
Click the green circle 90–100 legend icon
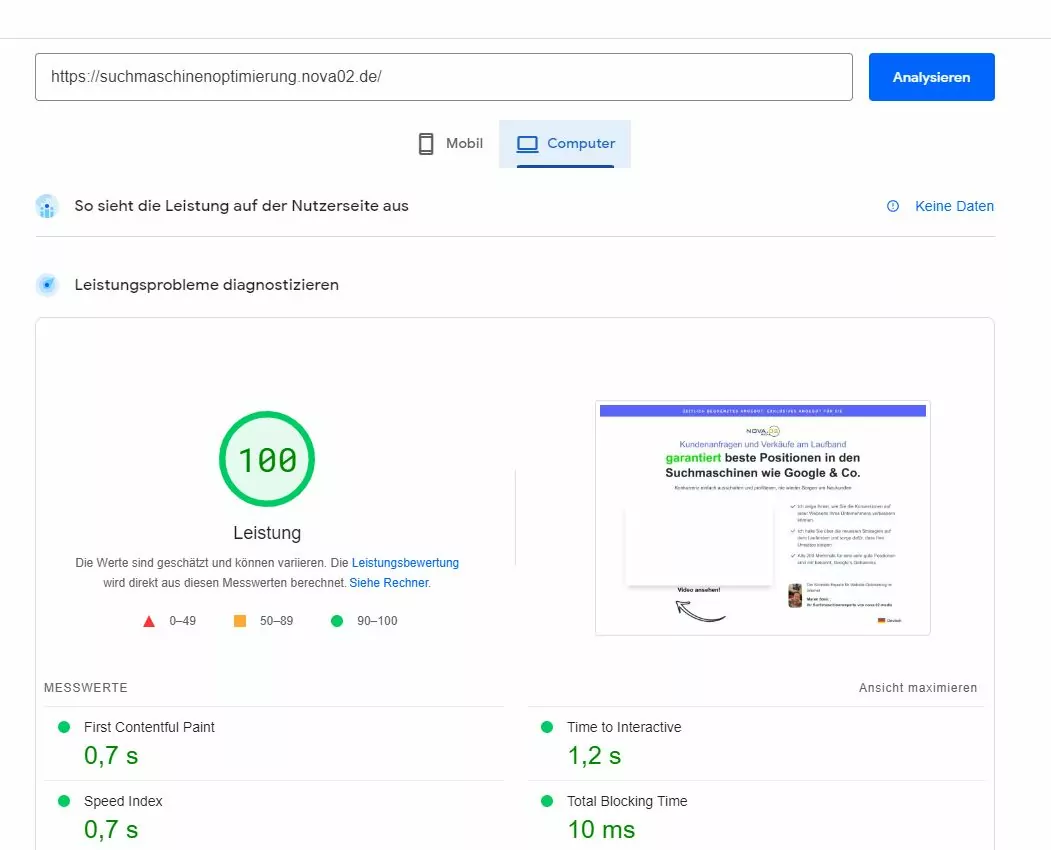point(337,621)
